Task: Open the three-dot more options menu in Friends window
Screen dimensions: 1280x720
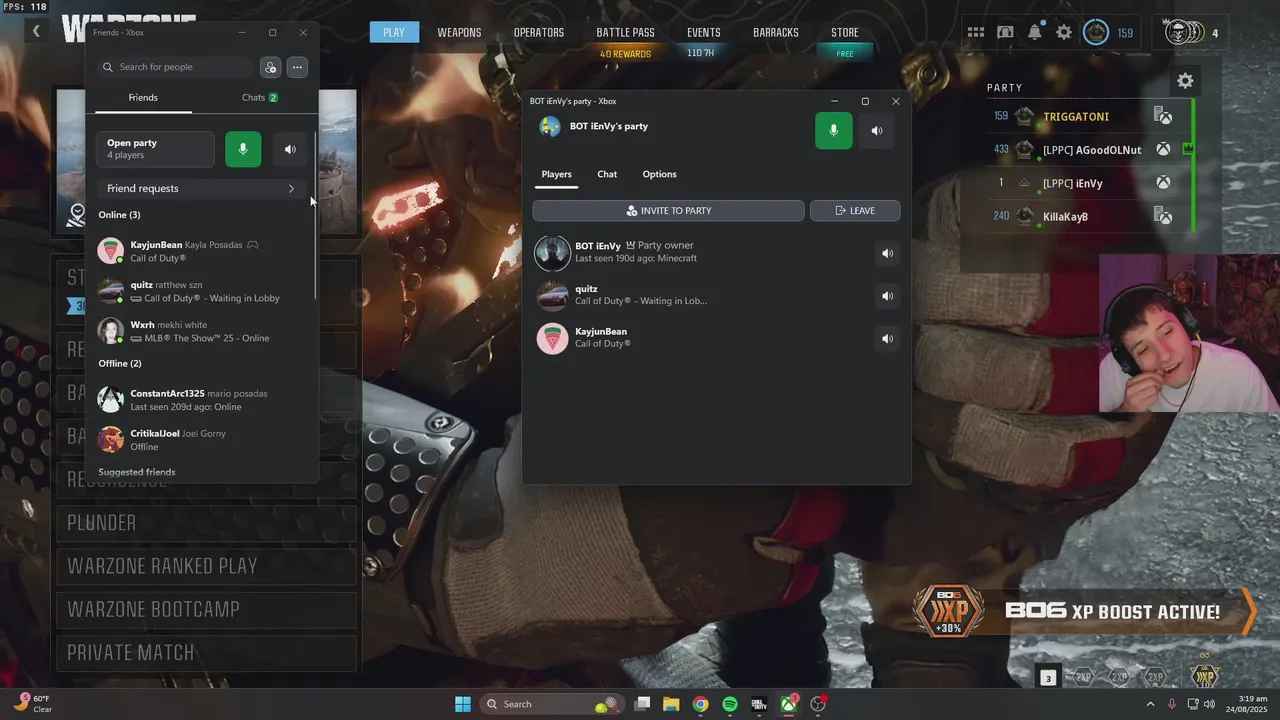Action: coord(297,67)
